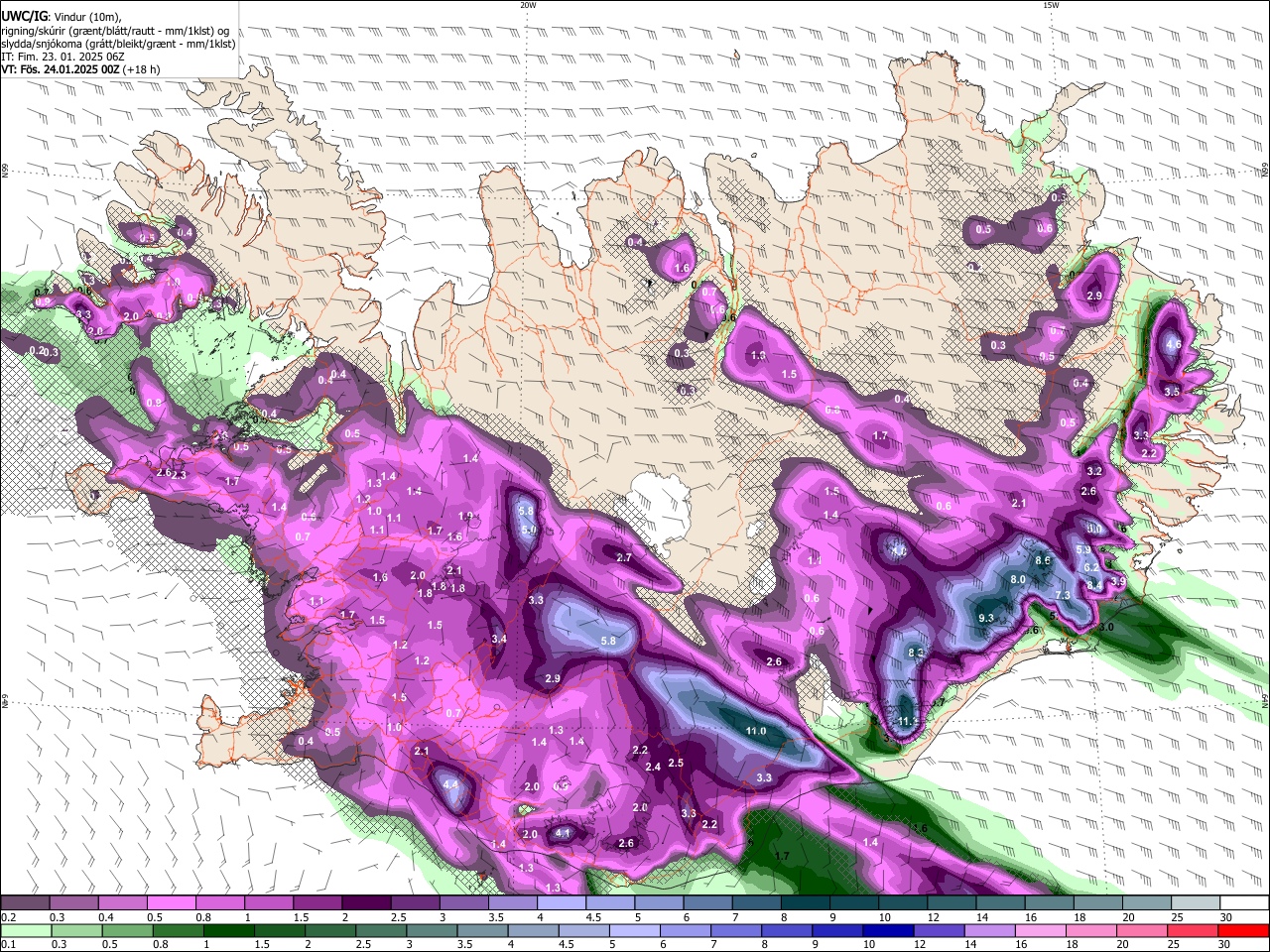This screenshot has height=952, width=1270.
Task: Click the '8.6' precipitation value on the map
Action: [x=1042, y=560]
